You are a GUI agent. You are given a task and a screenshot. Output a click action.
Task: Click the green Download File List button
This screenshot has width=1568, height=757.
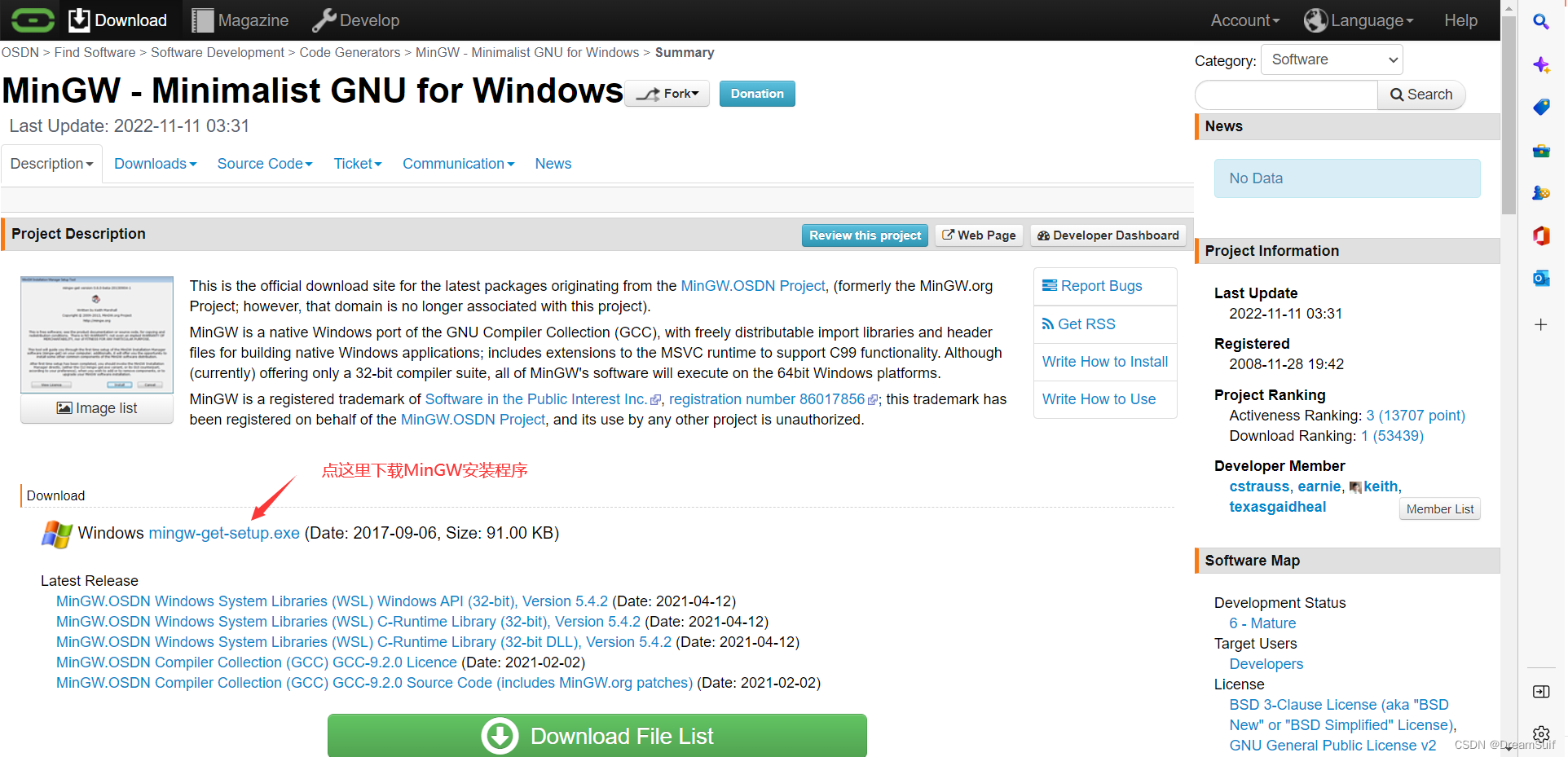pos(597,735)
